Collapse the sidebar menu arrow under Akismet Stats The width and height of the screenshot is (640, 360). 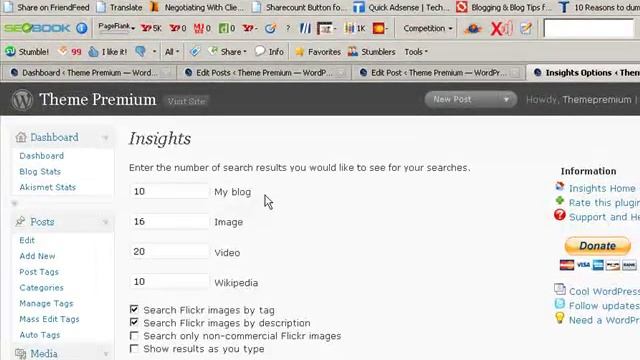click(x=15, y=203)
